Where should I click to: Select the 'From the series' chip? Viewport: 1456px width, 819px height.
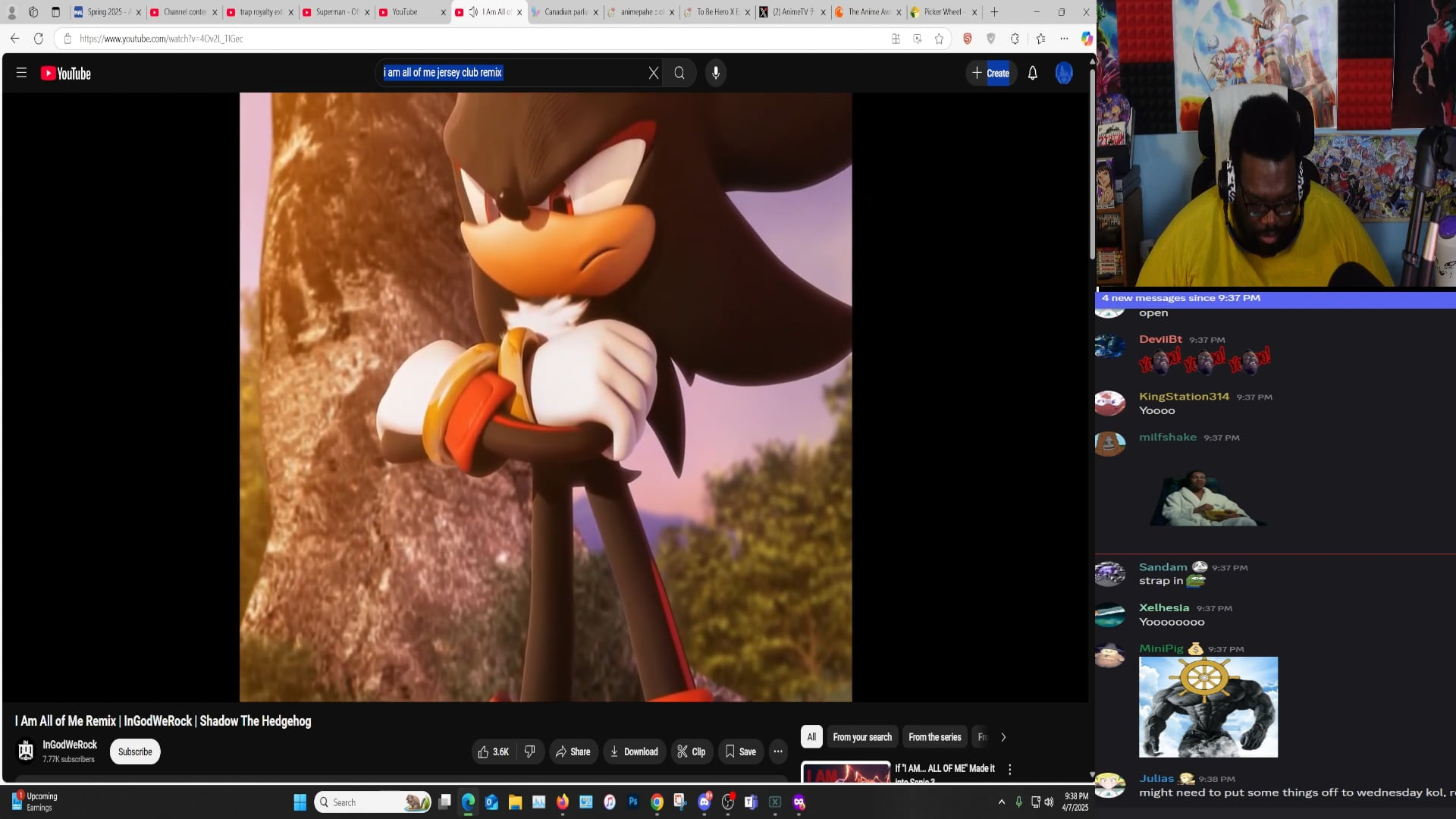(934, 737)
